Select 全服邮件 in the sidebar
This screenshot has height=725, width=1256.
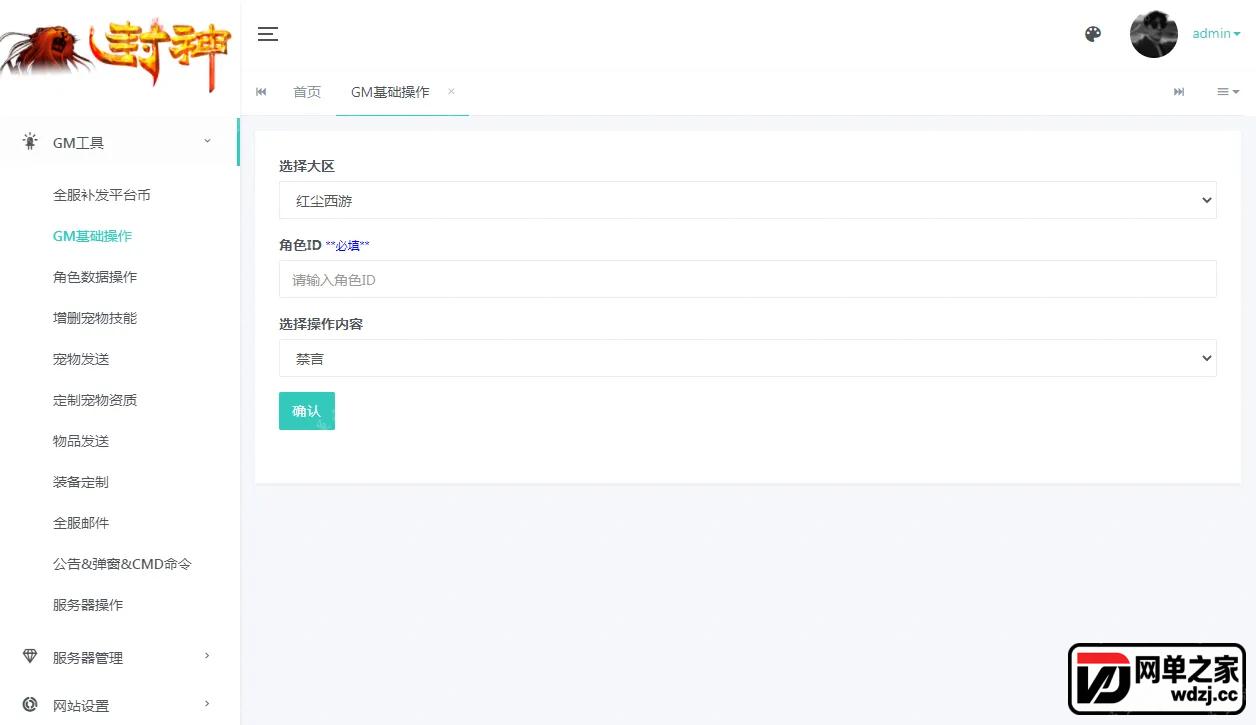(81, 523)
